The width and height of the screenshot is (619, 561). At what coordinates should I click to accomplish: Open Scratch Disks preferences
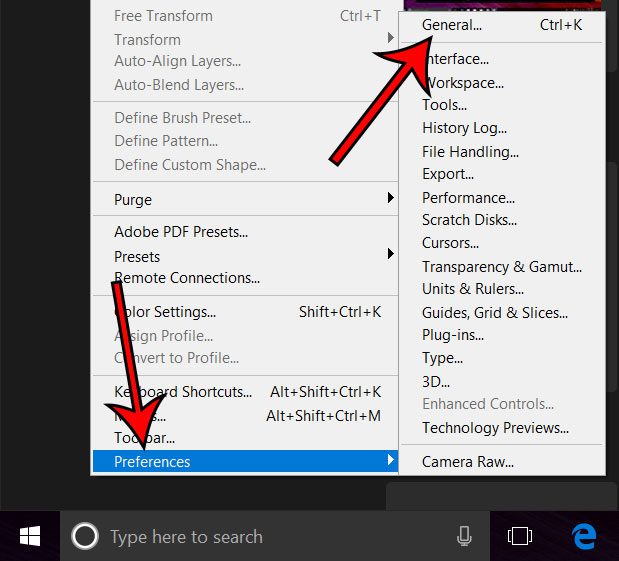[469, 220]
